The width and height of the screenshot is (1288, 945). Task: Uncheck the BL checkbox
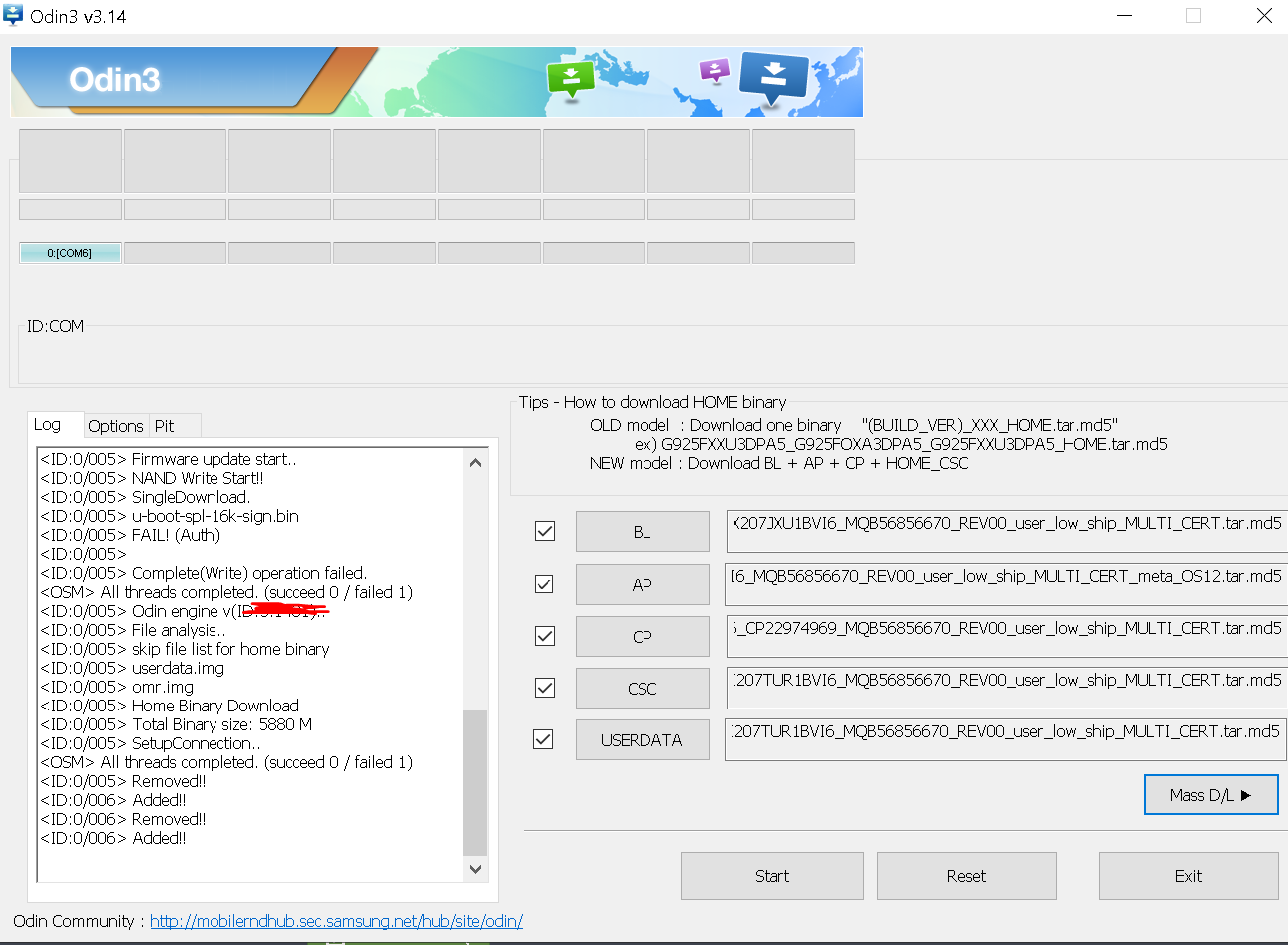(545, 531)
